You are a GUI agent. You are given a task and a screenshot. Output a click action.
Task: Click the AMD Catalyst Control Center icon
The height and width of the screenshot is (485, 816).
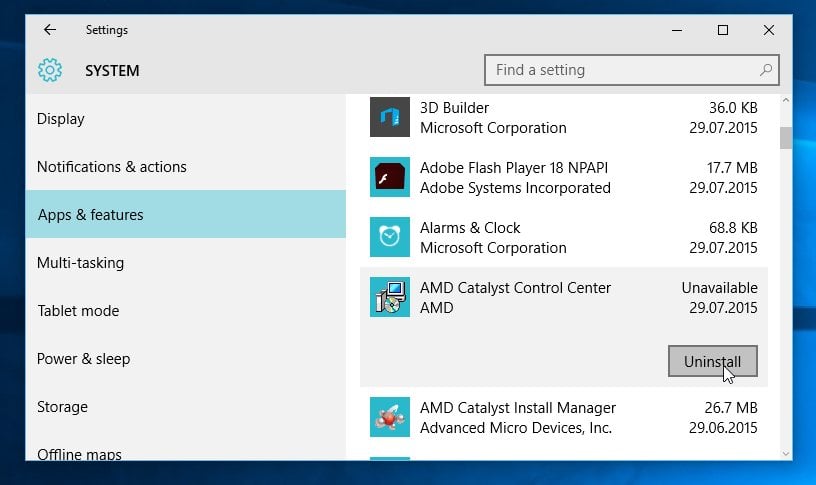pos(390,298)
